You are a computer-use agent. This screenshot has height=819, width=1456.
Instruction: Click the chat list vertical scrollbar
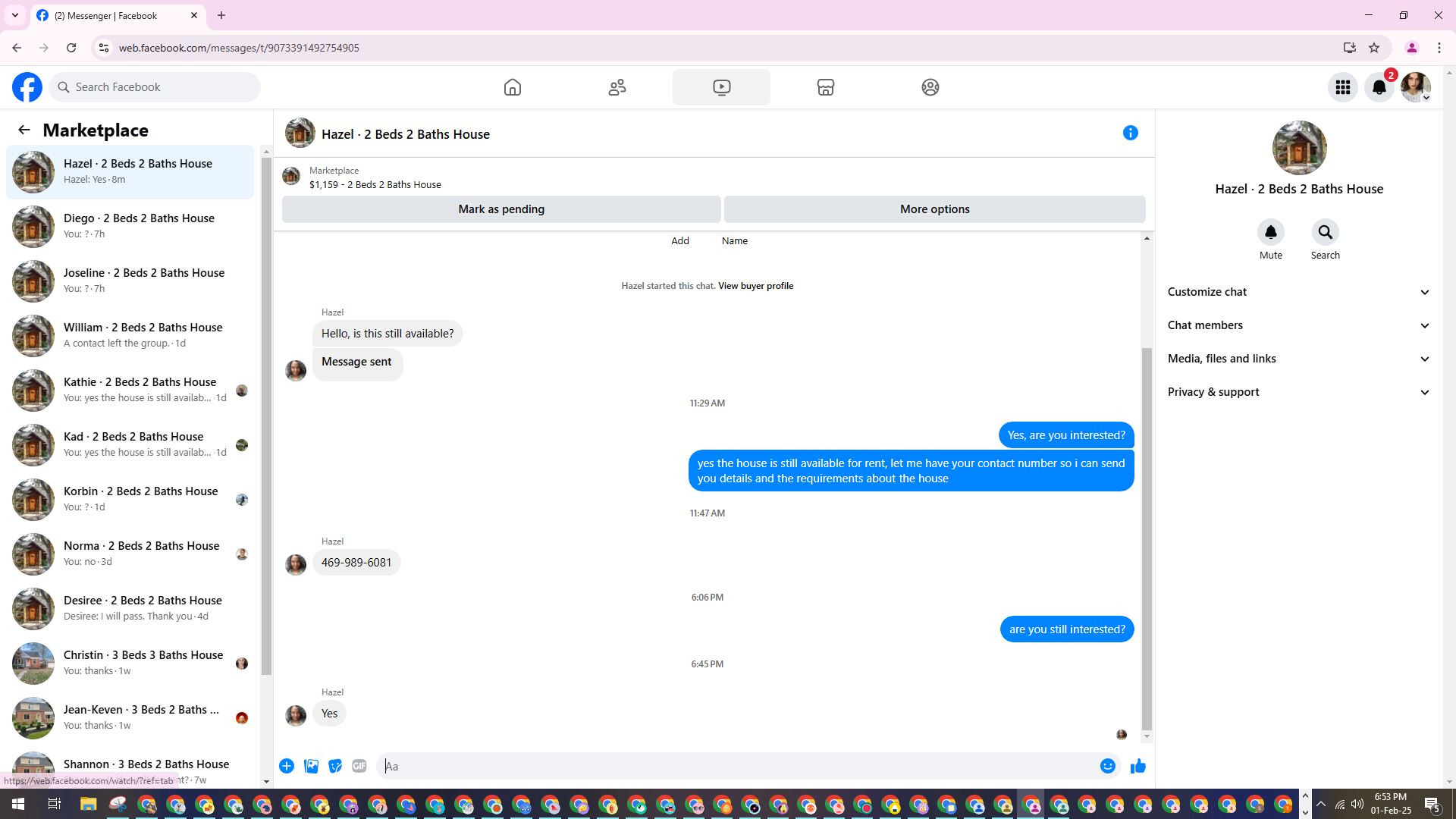[x=266, y=417]
